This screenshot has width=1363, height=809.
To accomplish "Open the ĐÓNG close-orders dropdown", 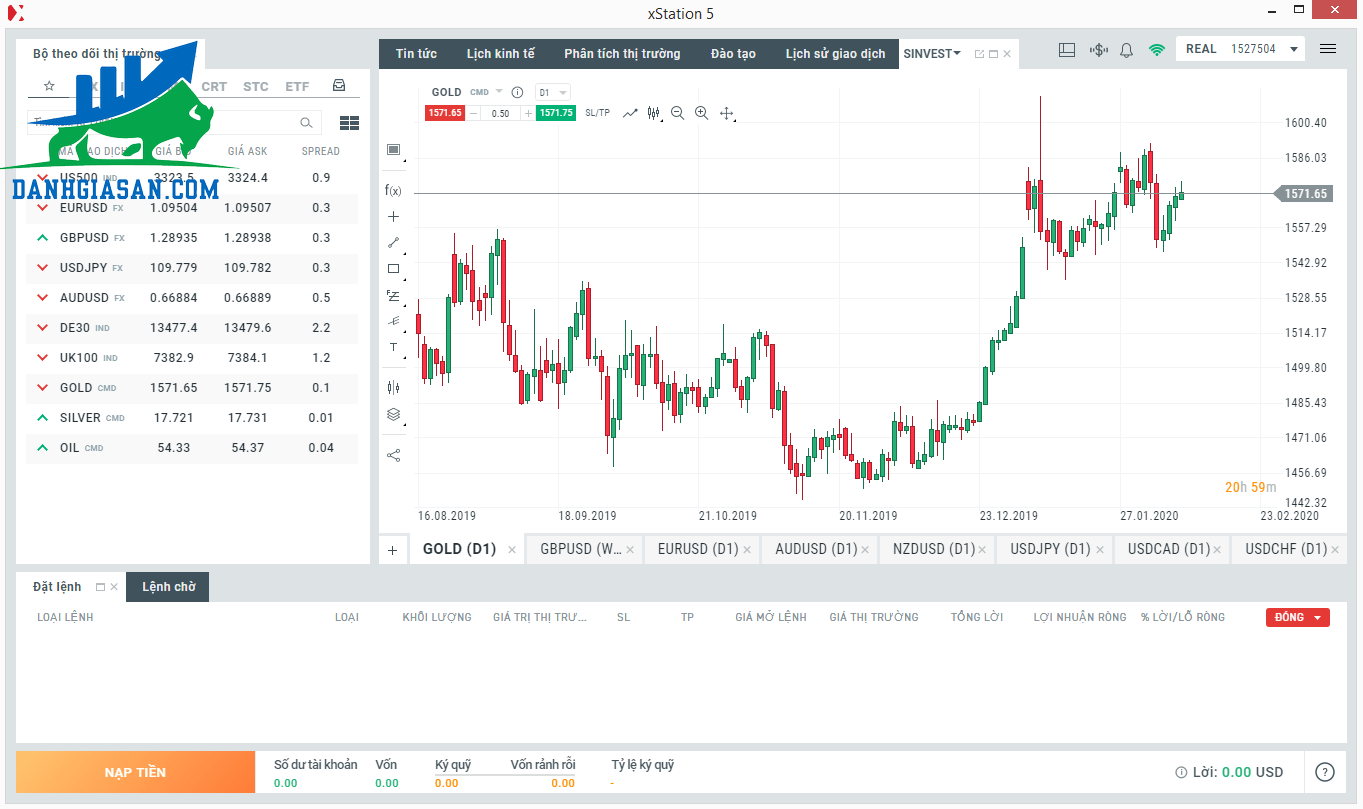I will click(x=1298, y=617).
